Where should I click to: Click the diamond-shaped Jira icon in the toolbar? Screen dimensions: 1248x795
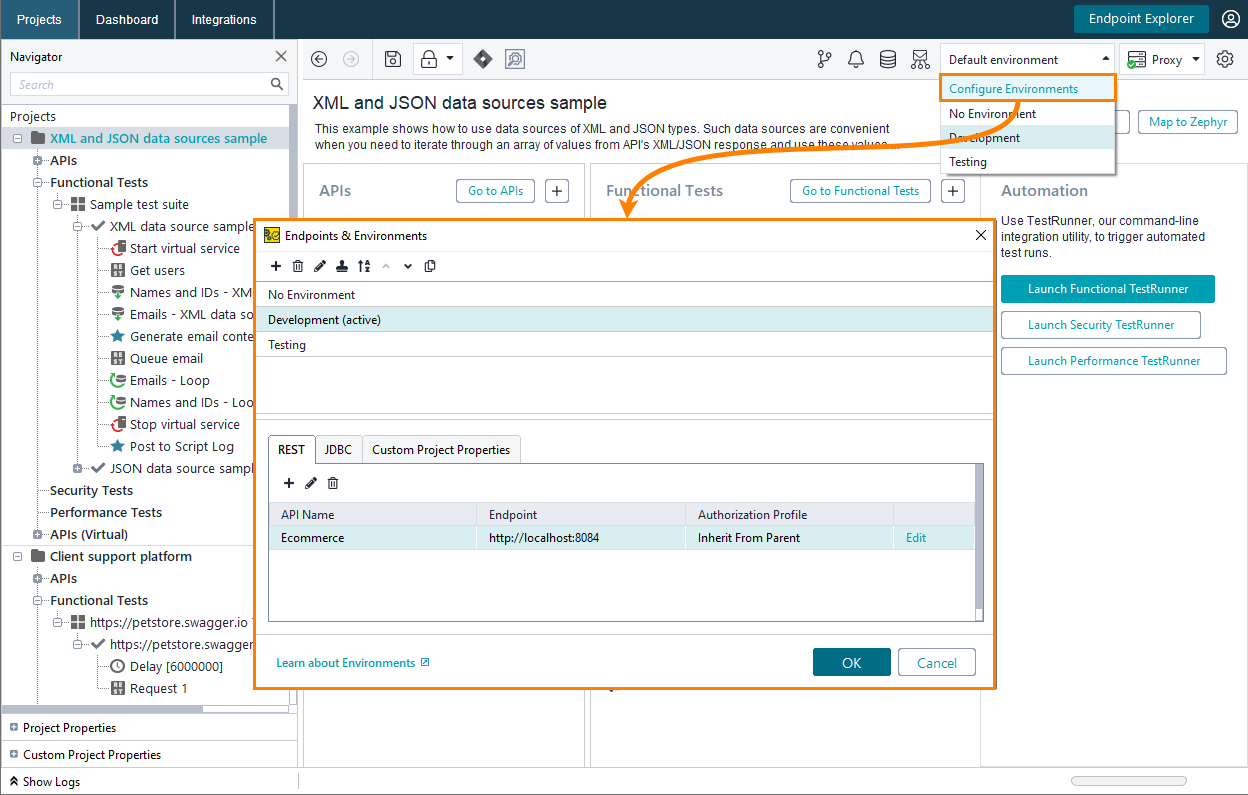(x=483, y=60)
